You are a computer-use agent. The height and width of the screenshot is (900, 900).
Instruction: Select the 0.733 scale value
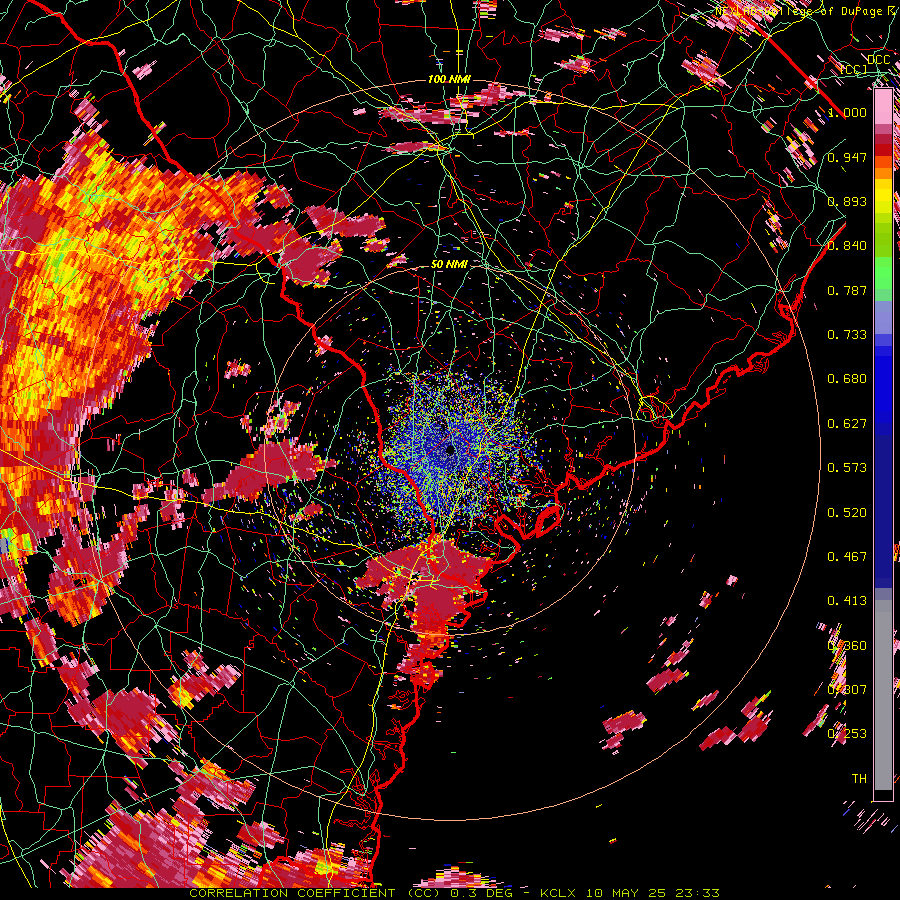click(847, 335)
